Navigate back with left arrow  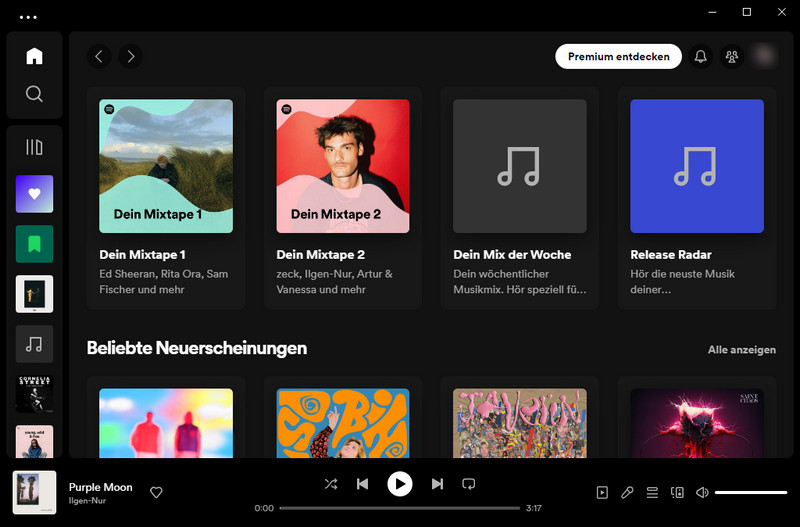click(99, 56)
